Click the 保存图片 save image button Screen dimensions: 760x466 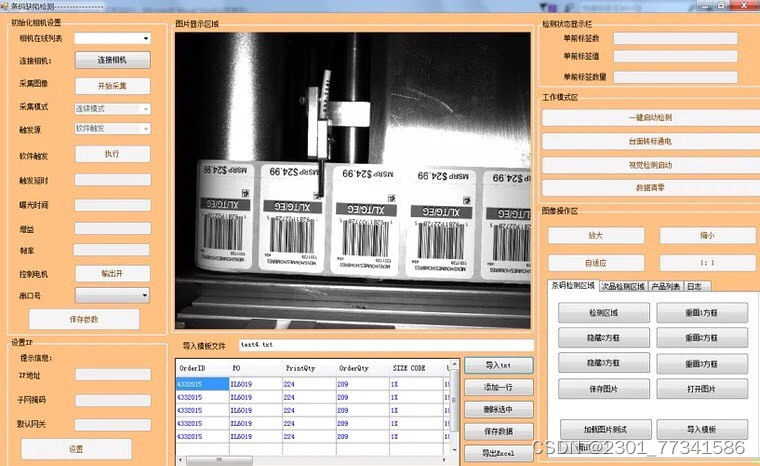point(604,389)
